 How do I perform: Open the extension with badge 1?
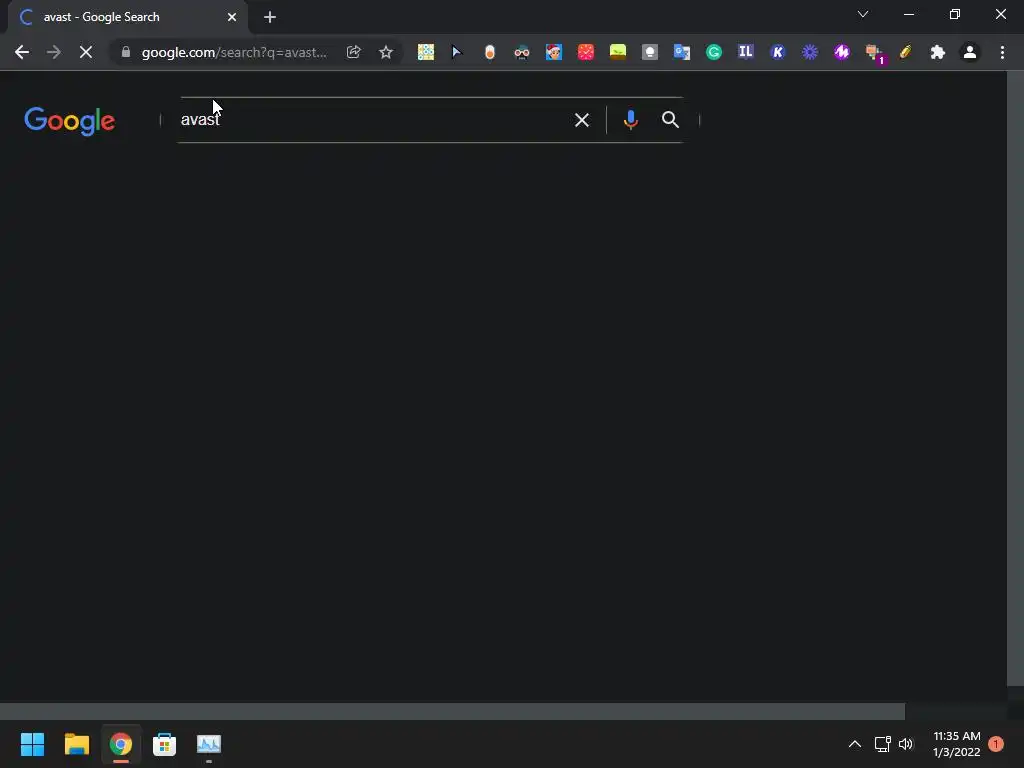[874, 54]
